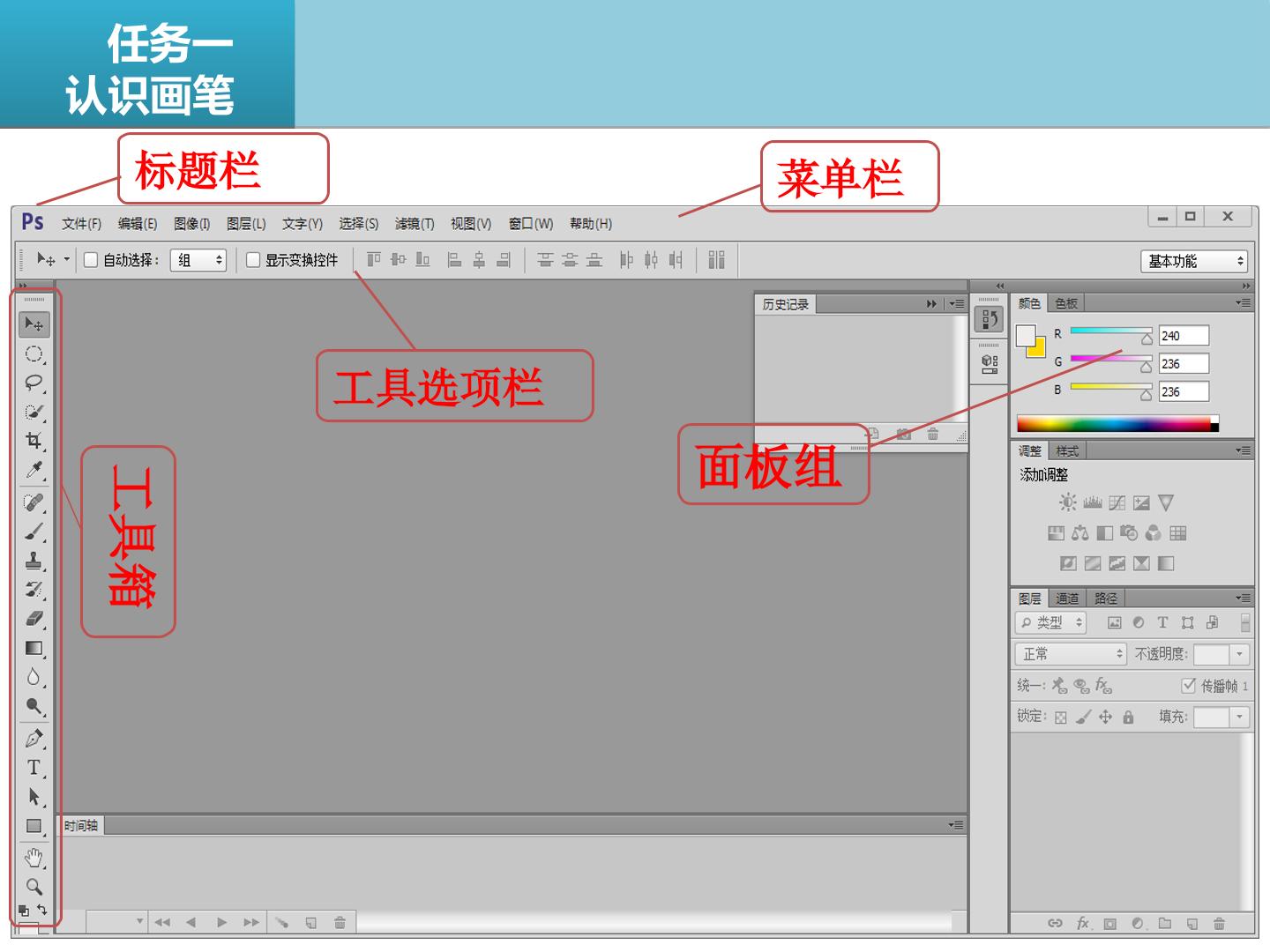Toggle lock image pixels brush icon

point(1084,717)
